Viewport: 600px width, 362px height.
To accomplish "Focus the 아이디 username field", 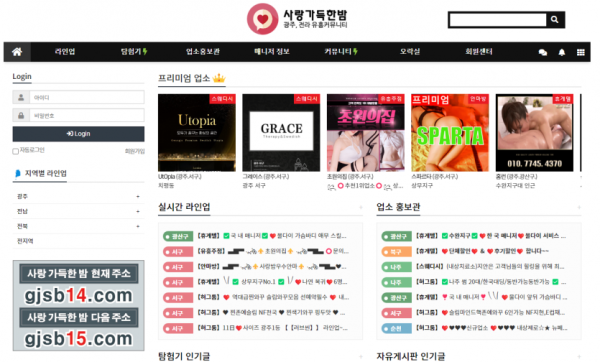I will click(x=87, y=97).
